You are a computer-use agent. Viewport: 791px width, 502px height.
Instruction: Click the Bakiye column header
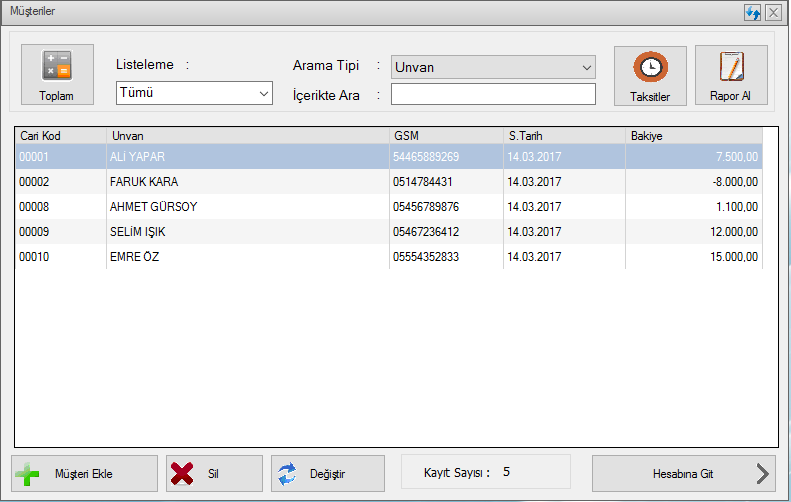693,135
